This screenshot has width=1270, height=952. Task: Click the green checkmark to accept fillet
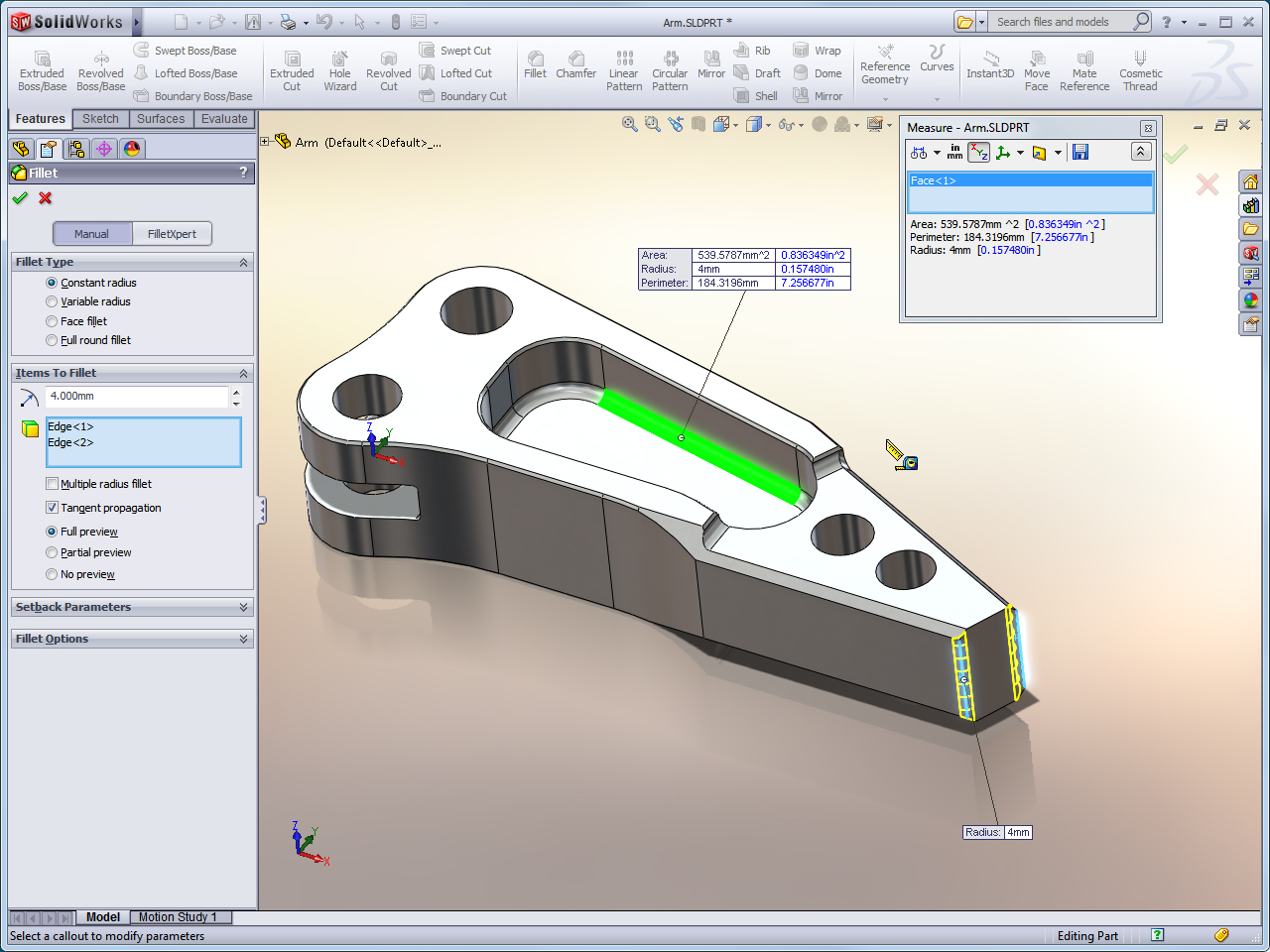tap(20, 198)
